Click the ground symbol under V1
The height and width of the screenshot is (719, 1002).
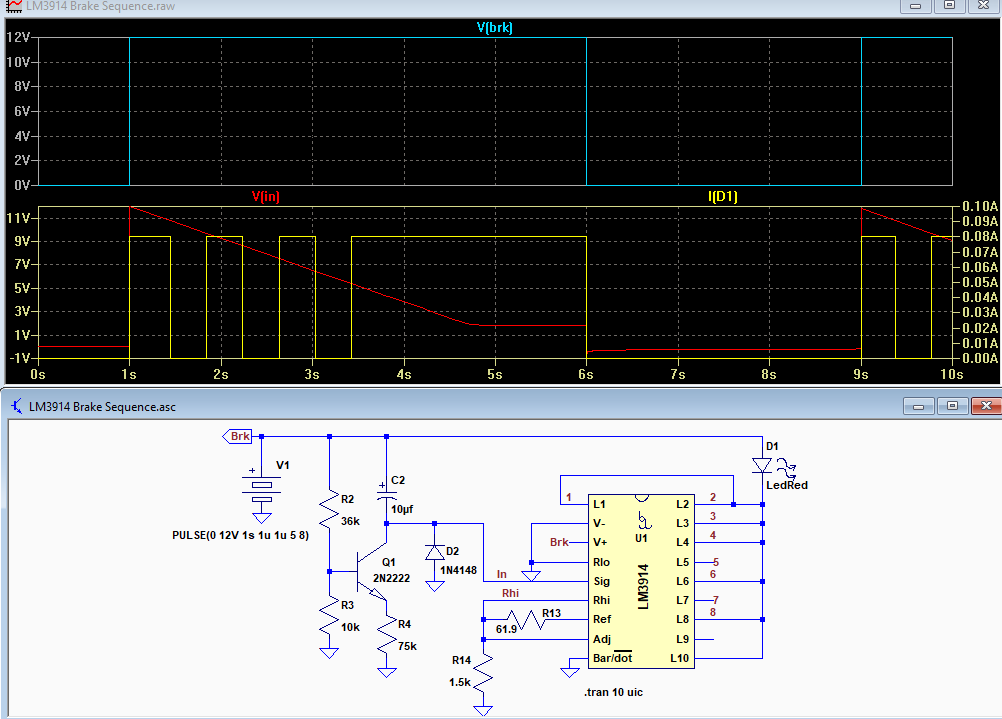[261, 518]
